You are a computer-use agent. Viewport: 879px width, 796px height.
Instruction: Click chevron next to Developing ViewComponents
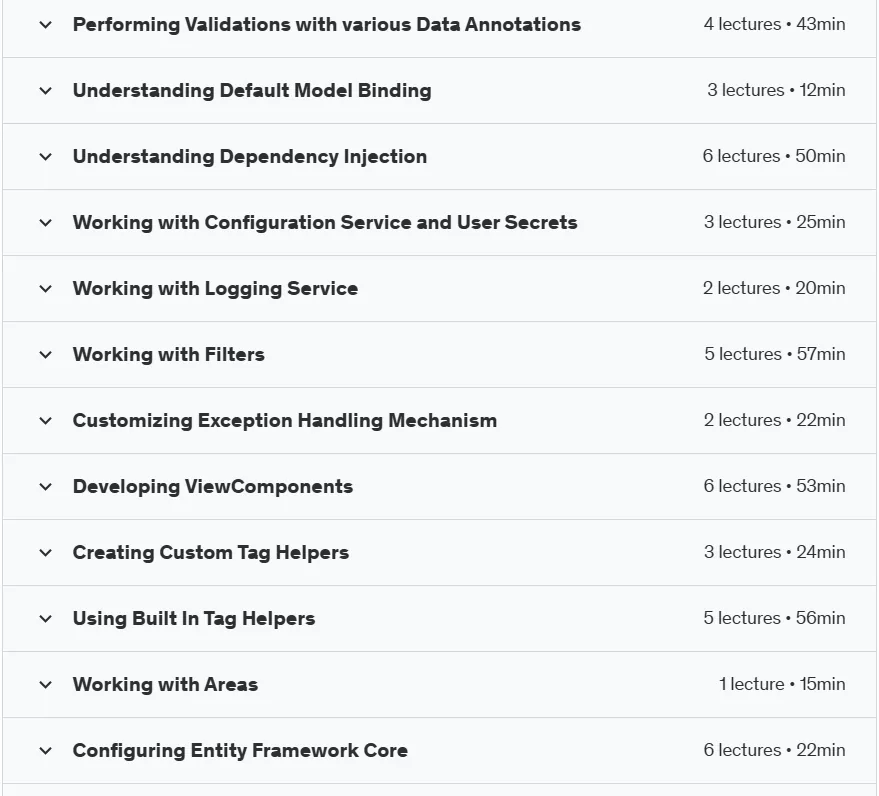(x=45, y=487)
